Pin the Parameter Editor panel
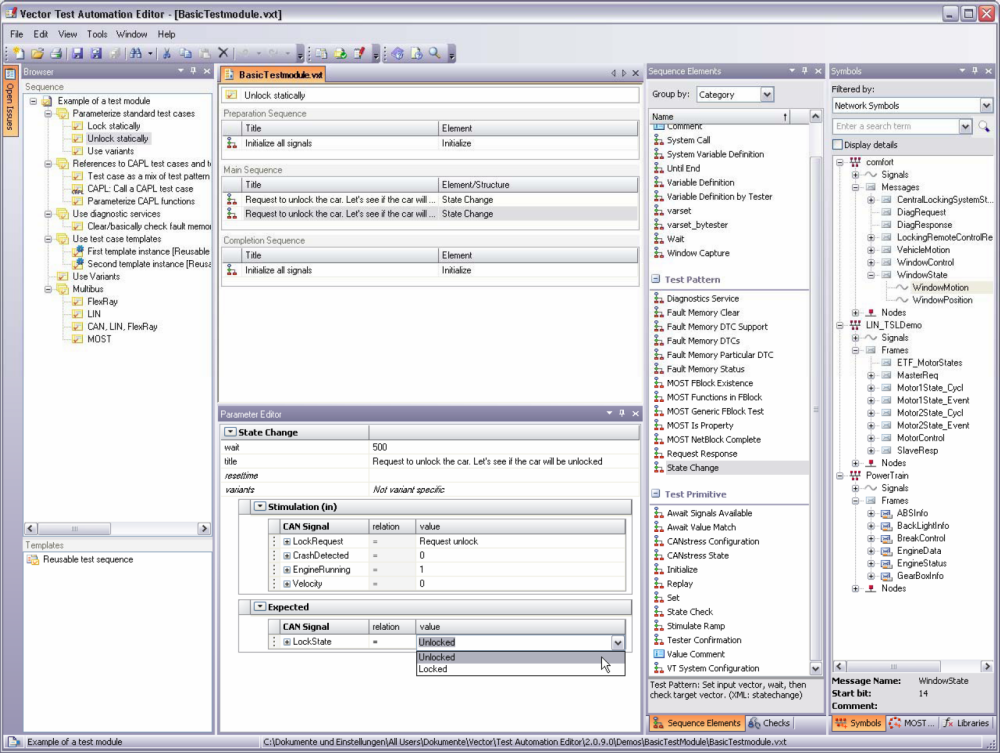Image resolution: width=1000 pixels, height=753 pixels. [x=621, y=414]
